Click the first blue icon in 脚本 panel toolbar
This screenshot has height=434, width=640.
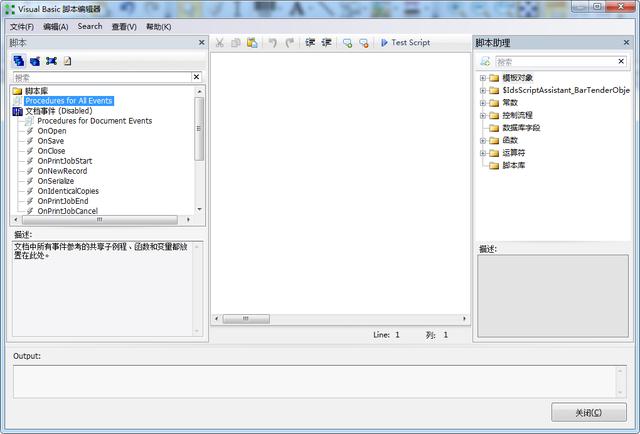point(18,61)
